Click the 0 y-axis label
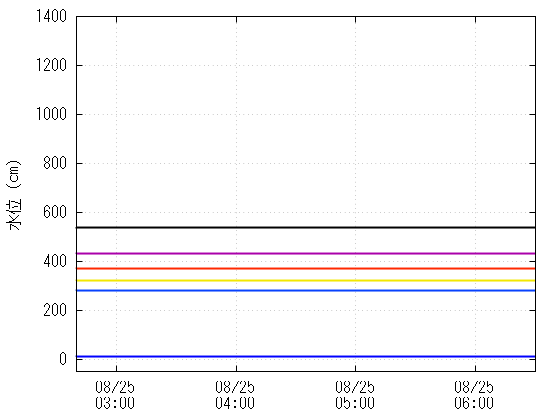Screen dimensions: 560x420 pyautogui.click(x=63, y=359)
